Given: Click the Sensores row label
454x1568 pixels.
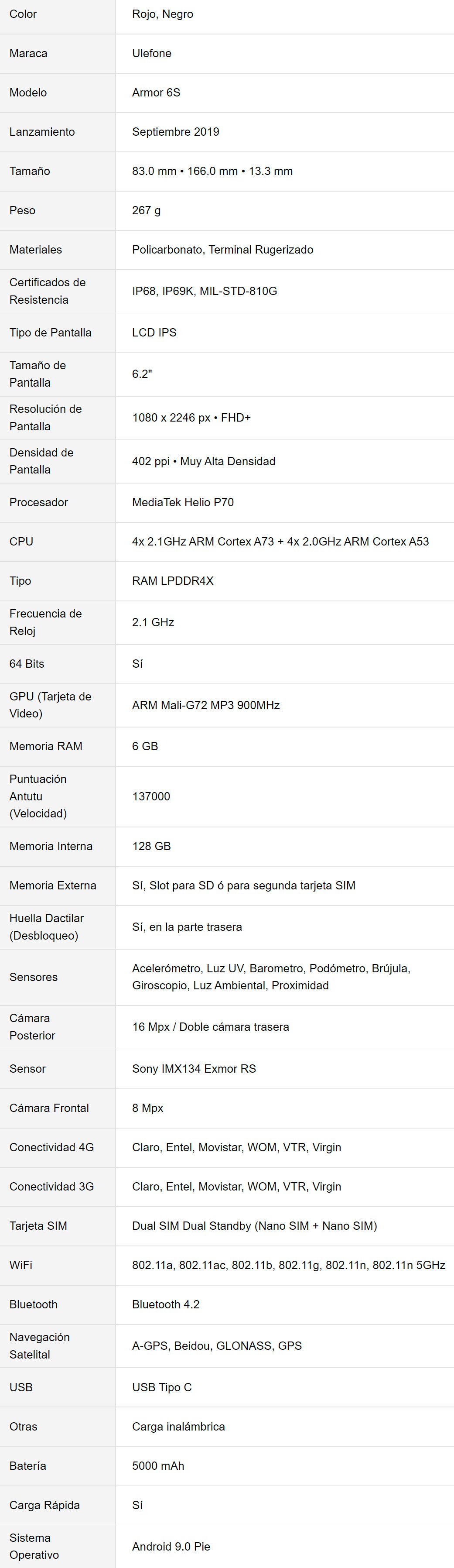Looking at the screenshot, I should 34,977.
